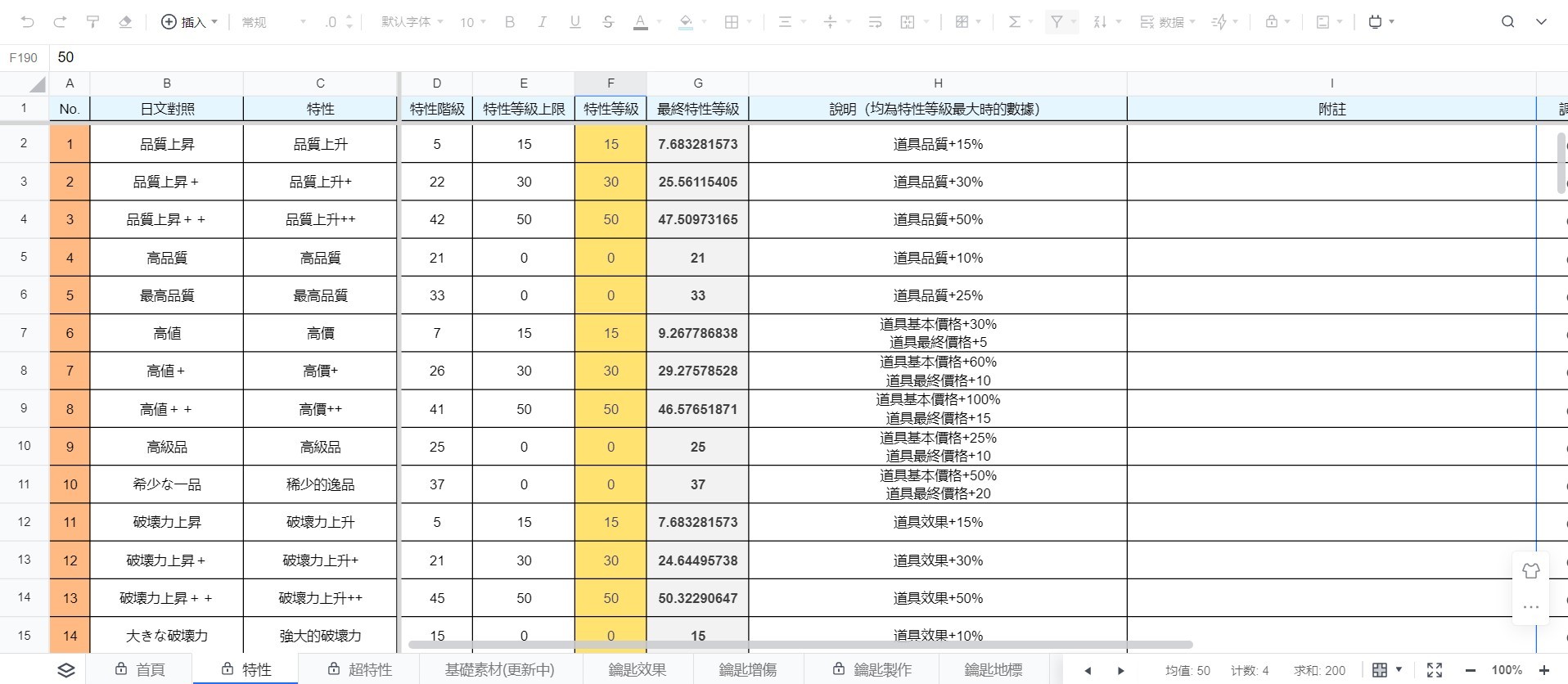Image resolution: width=1568 pixels, height=684 pixels.
Task: Switch to the 鑰匙效果 sheet tab
Action: tap(638, 669)
